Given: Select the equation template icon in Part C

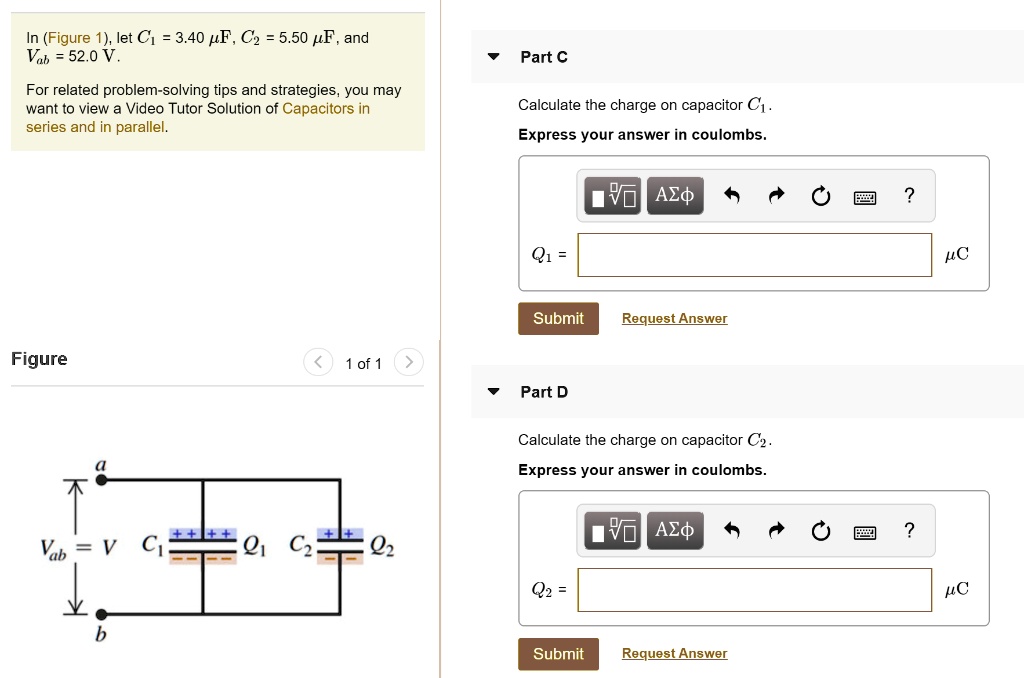Looking at the screenshot, I should [x=611, y=195].
